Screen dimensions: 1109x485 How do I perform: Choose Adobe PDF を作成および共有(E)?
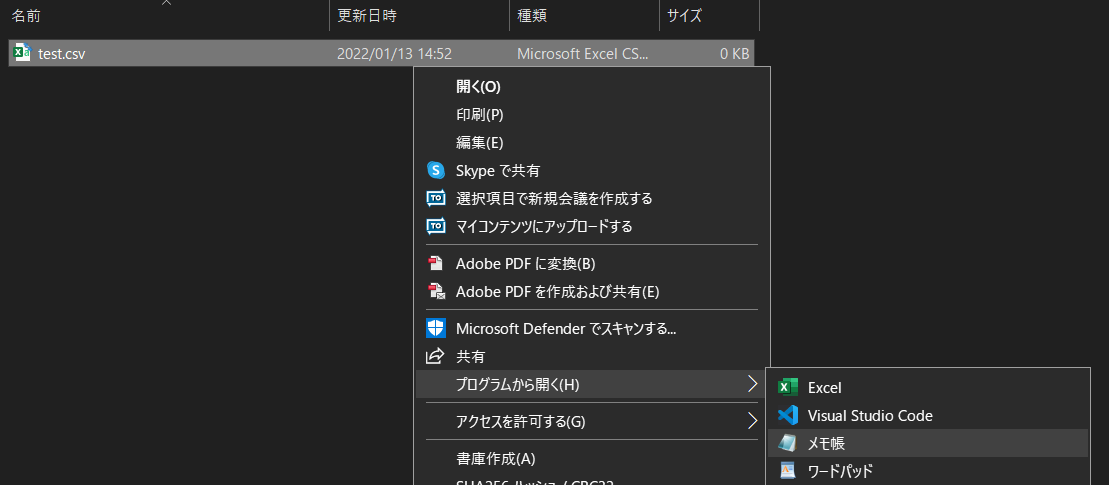593,291
